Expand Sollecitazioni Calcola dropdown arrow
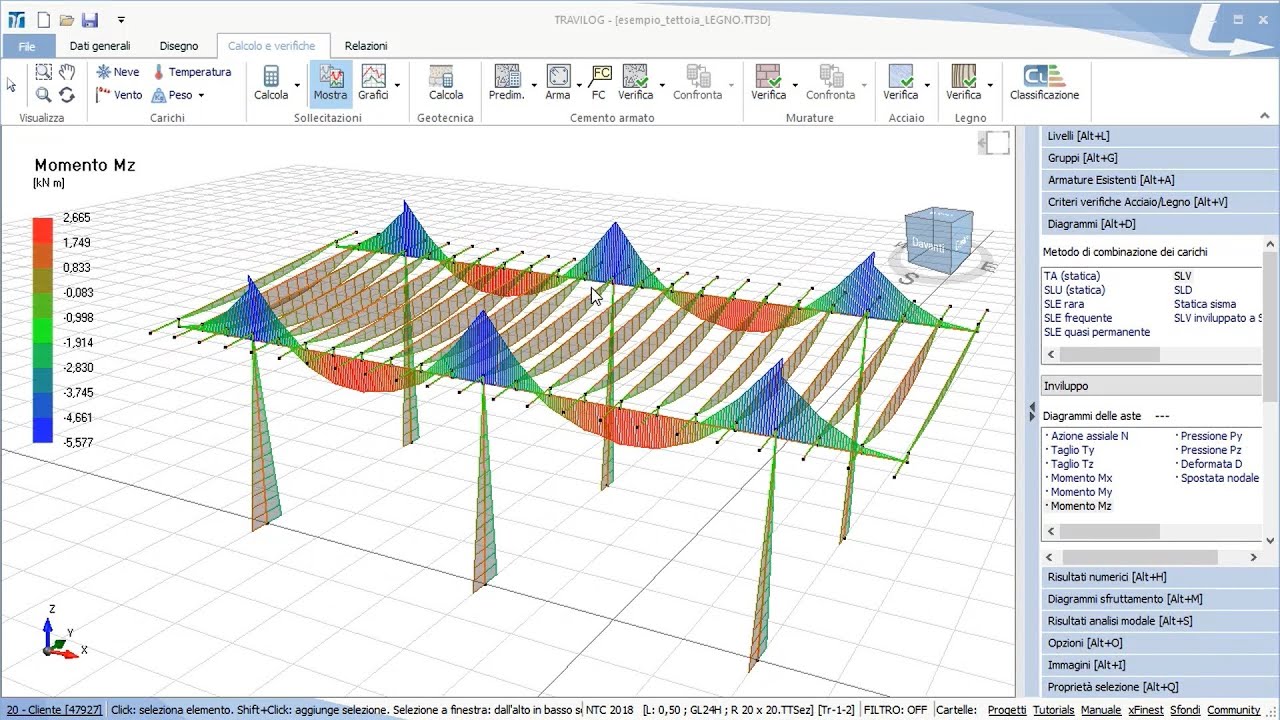This screenshot has height=720, width=1280. [297, 86]
